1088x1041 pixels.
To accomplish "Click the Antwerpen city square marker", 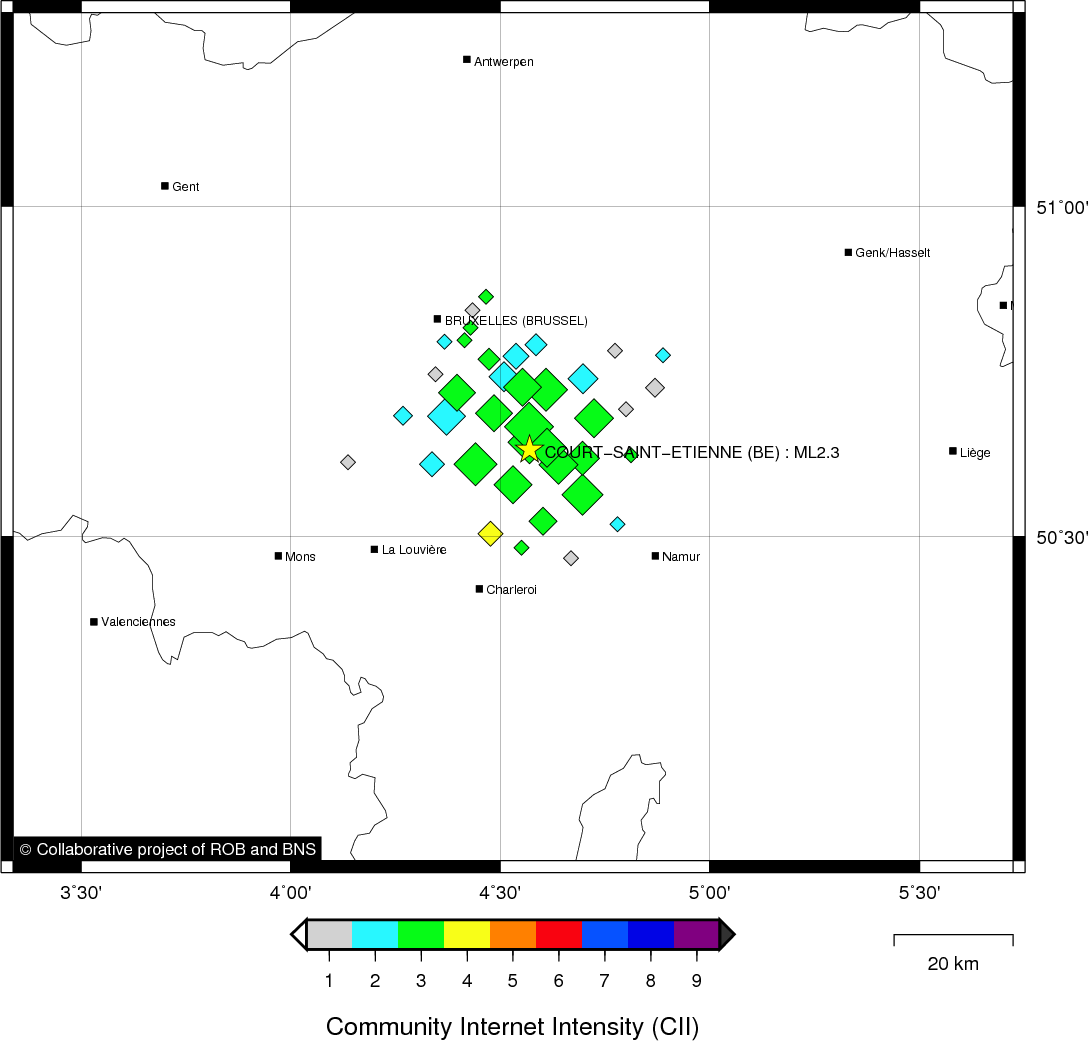I will pos(467,60).
